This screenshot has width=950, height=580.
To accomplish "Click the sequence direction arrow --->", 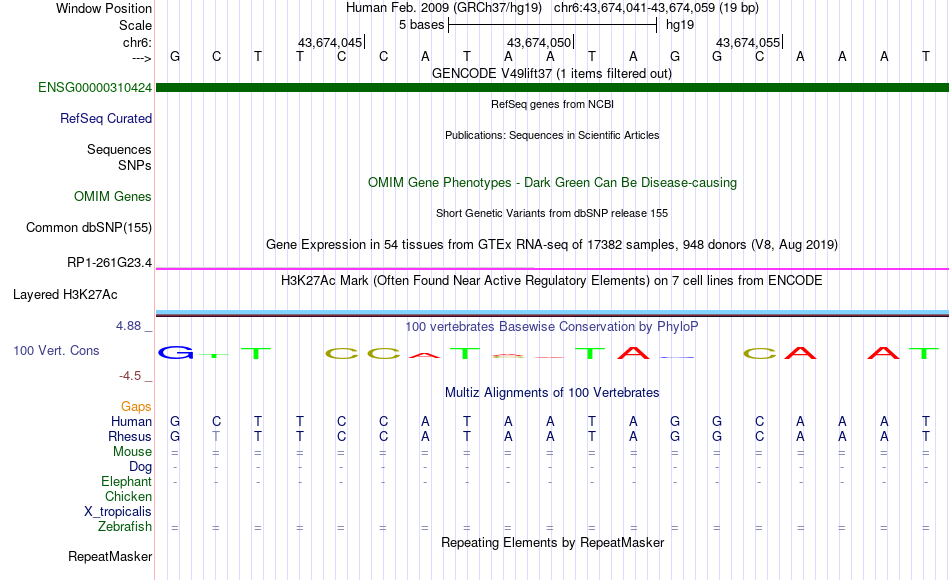I will click(142, 58).
